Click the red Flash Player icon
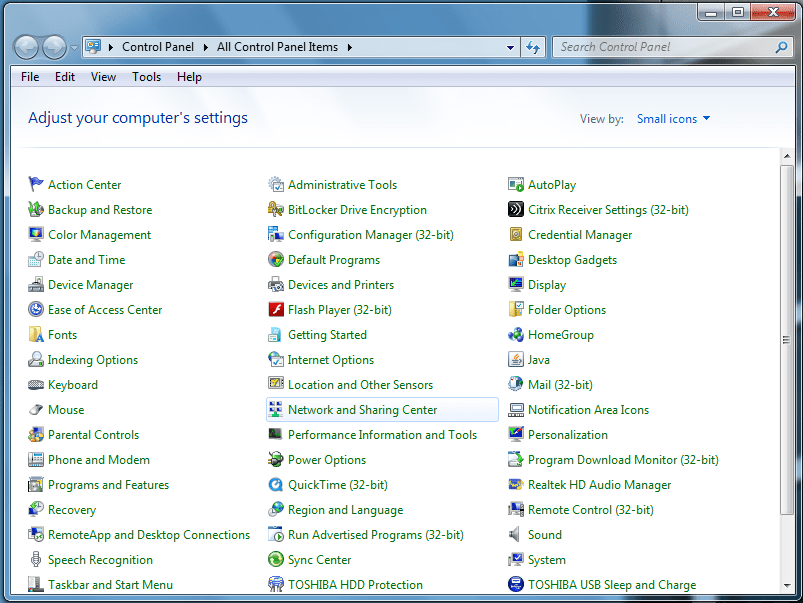This screenshot has width=803, height=603. point(276,309)
